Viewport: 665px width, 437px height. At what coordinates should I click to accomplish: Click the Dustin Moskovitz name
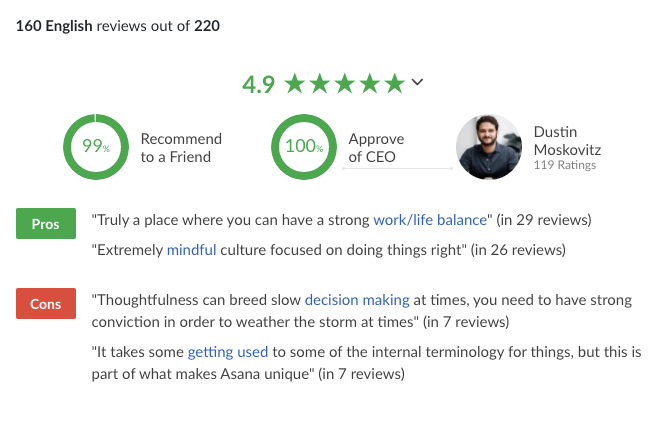tap(567, 141)
